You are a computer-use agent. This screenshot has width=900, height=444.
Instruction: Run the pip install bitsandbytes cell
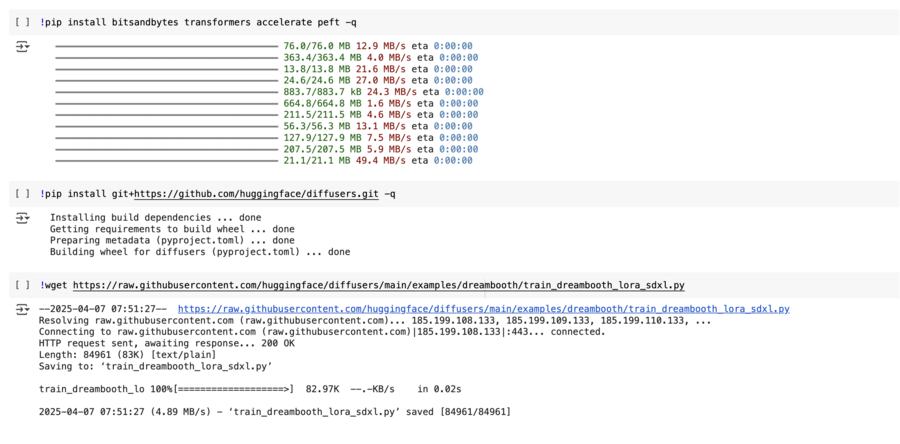23,22
